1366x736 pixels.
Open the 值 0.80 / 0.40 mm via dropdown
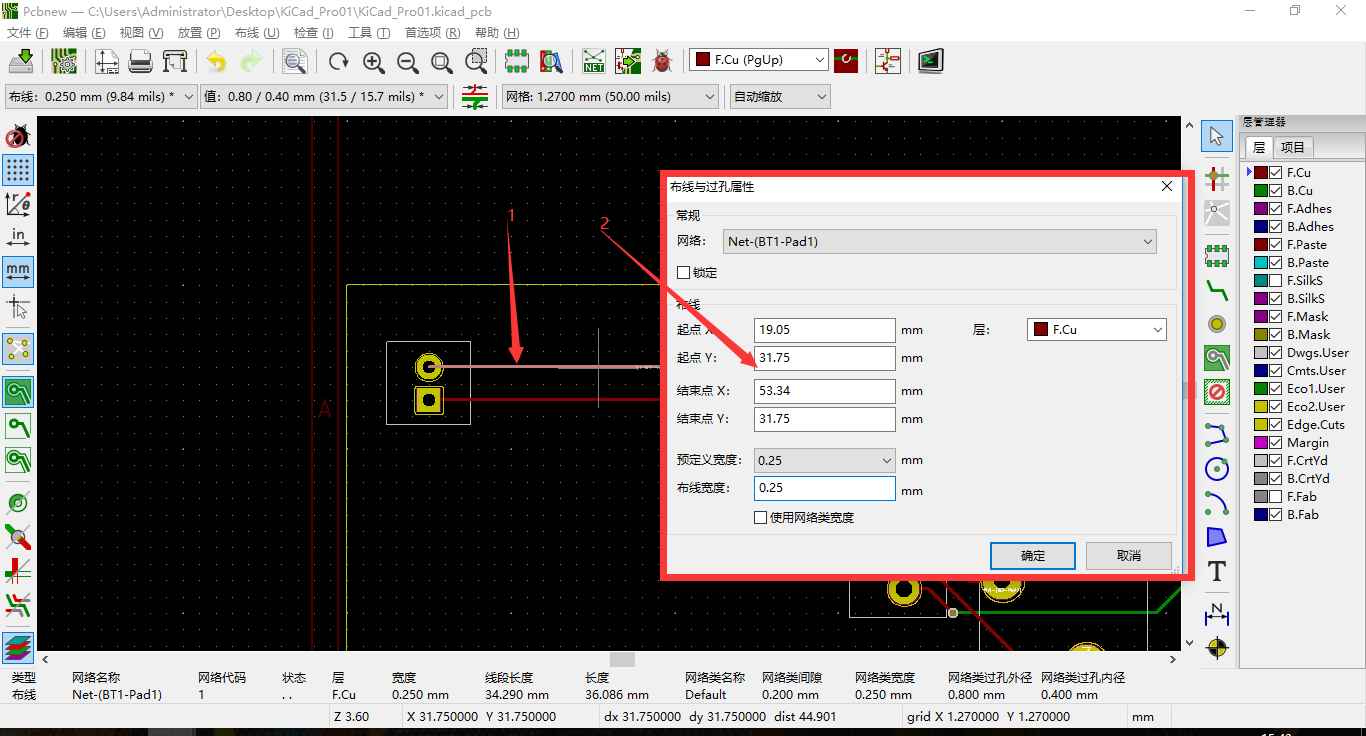pyautogui.click(x=325, y=97)
